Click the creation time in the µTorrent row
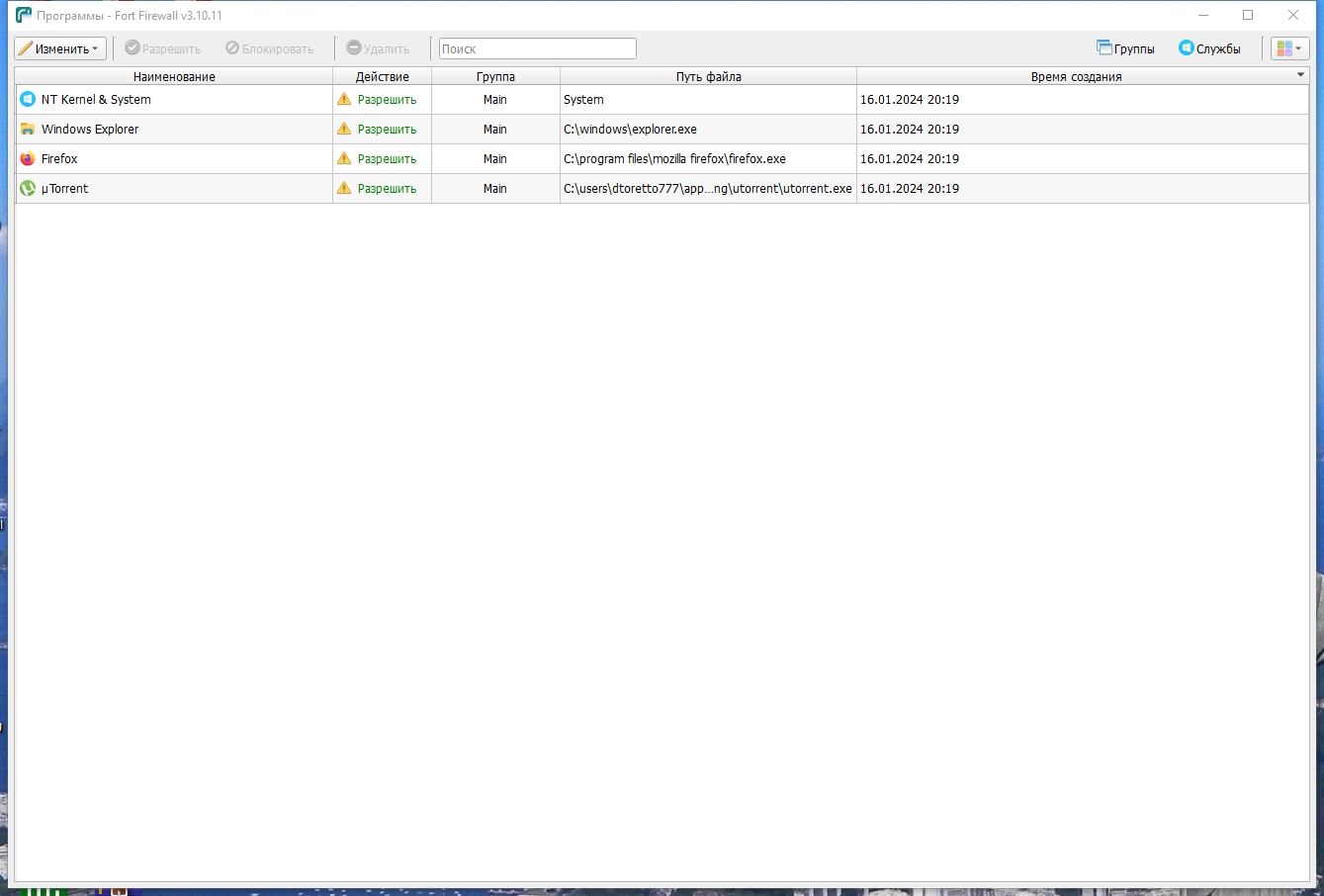The height and width of the screenshot is (896, 1324). [x=910, y=189]
